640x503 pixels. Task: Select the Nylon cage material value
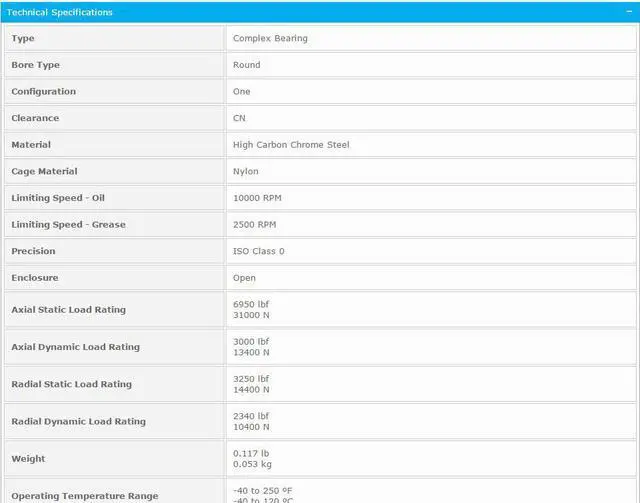pos(246,171)
